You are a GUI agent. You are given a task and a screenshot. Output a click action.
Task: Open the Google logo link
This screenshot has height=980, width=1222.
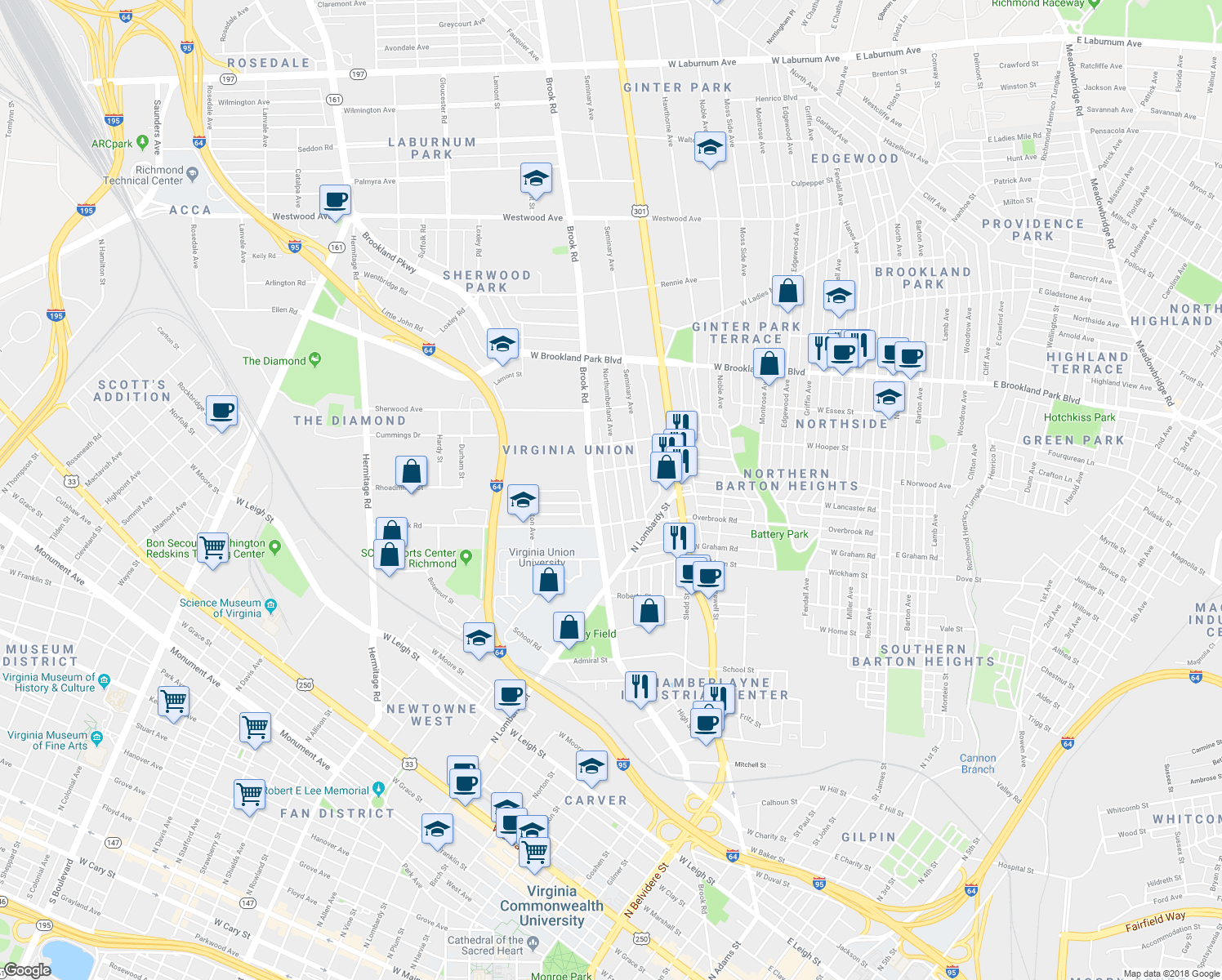pyautogui.click(x=27, y=970)
